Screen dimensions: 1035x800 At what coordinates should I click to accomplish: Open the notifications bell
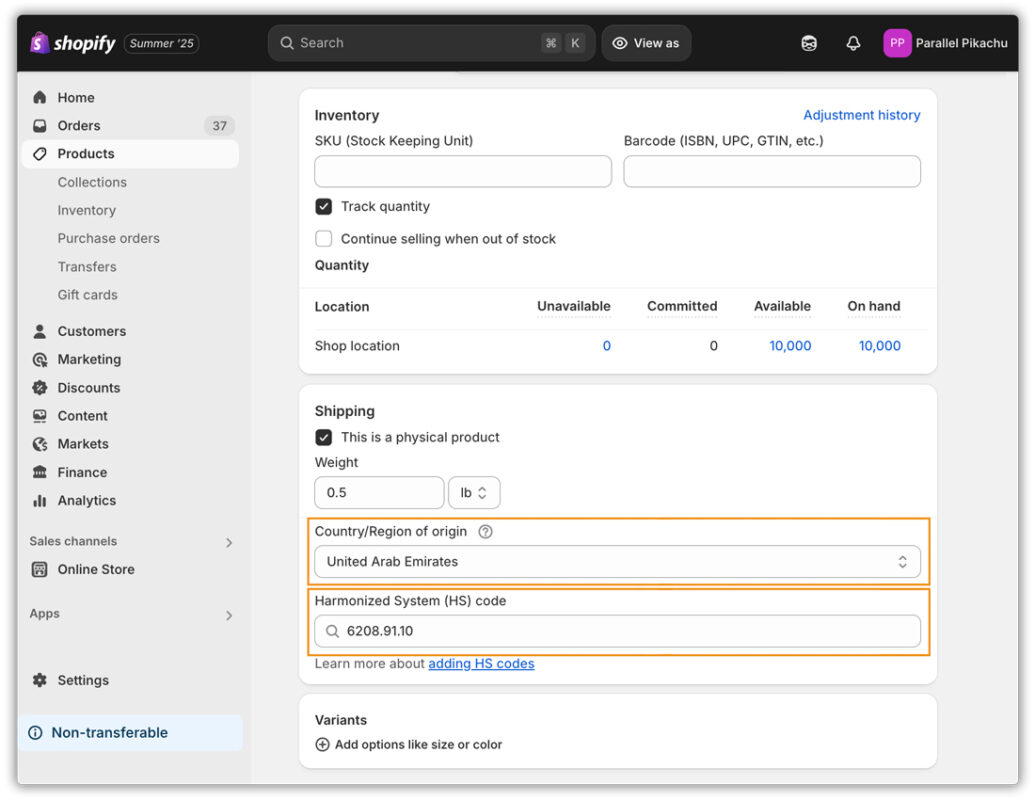pos(853,43)
